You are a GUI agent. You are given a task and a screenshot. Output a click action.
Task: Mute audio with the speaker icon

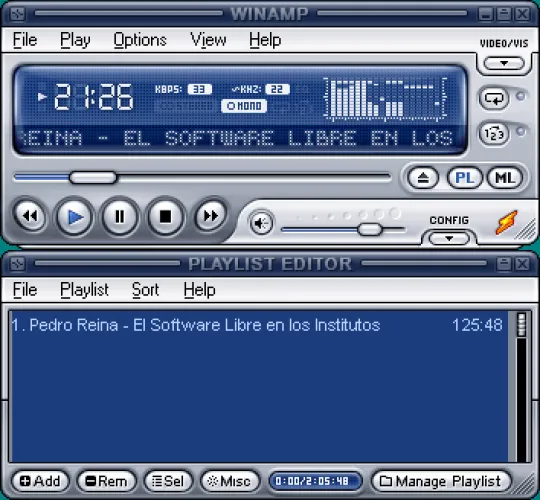point(261,223)
